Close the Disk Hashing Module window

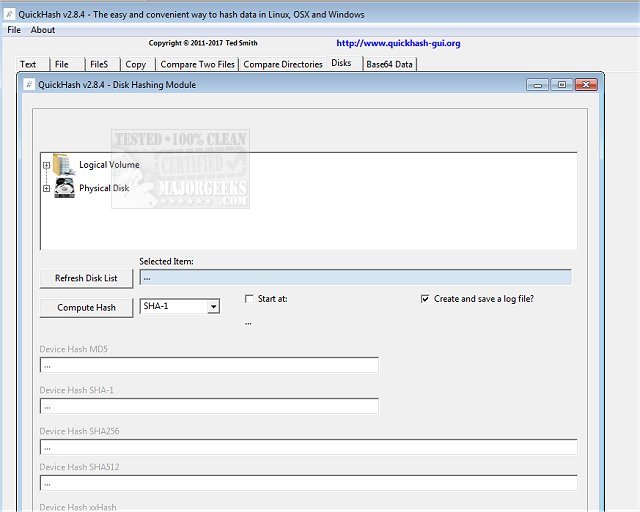point(586,85)
